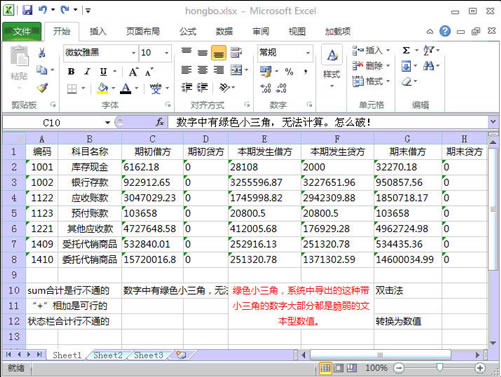Image resolution: width=501 pixels, height=377 pixels.
Task: Expand the Name Box dropdown arrow
Action: (107, 123)
